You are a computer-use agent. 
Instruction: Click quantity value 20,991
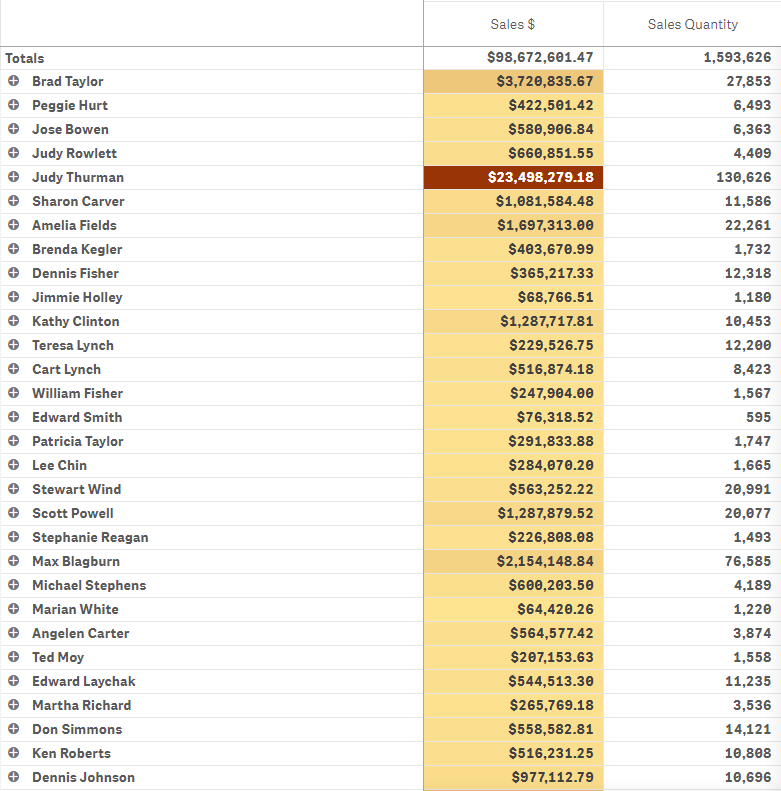click(748, 489)
